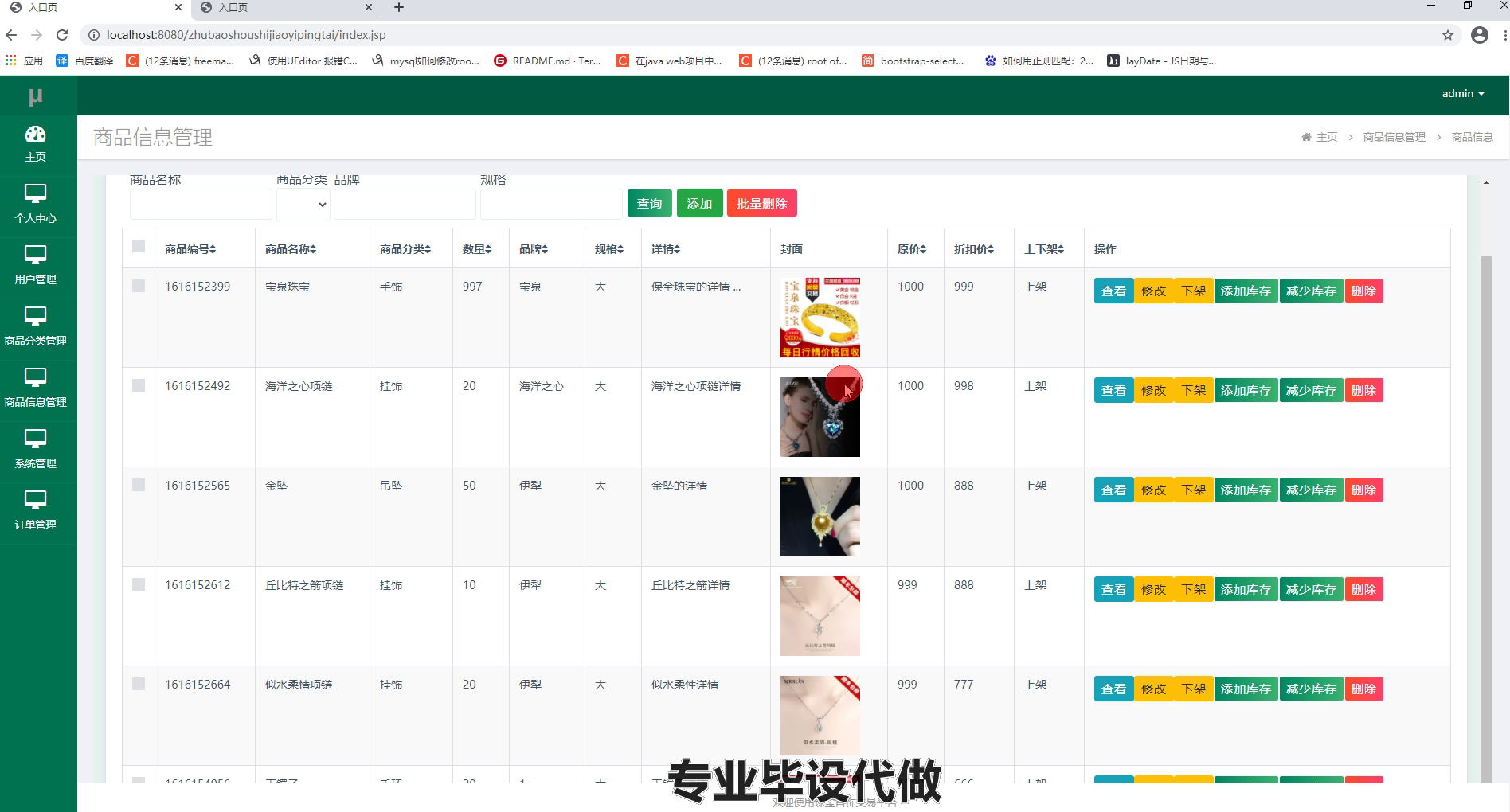1510x812 pixels.
Task: Tick the select-all checkbox in table header
Action: coord(139,246)
